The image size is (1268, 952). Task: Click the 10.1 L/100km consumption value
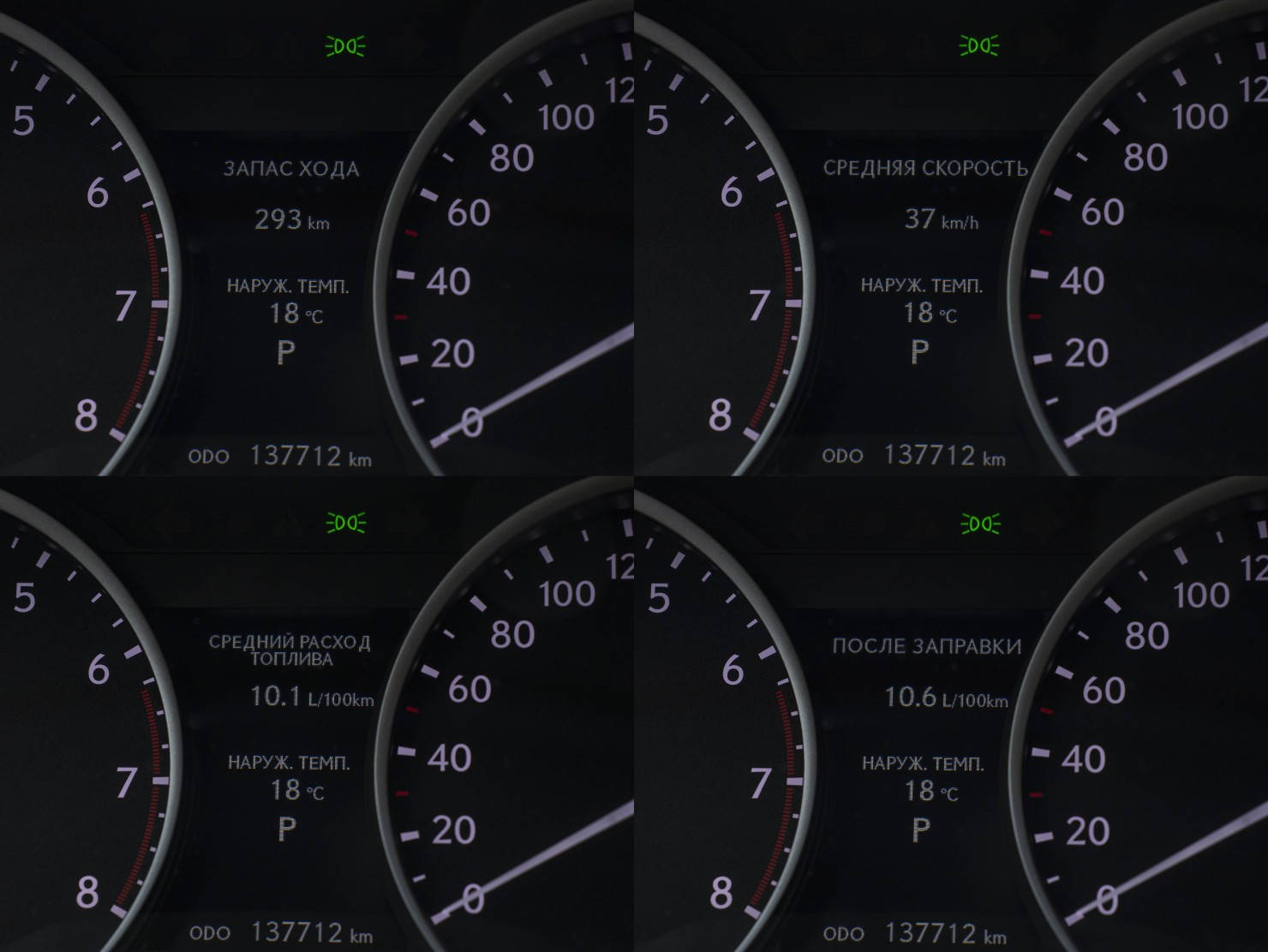pyautogui.click(x=312, y=696)
